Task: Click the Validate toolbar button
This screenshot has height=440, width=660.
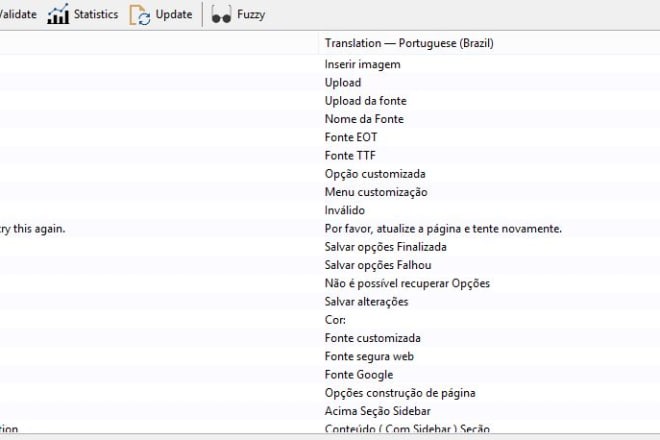Action: point(18,14)
